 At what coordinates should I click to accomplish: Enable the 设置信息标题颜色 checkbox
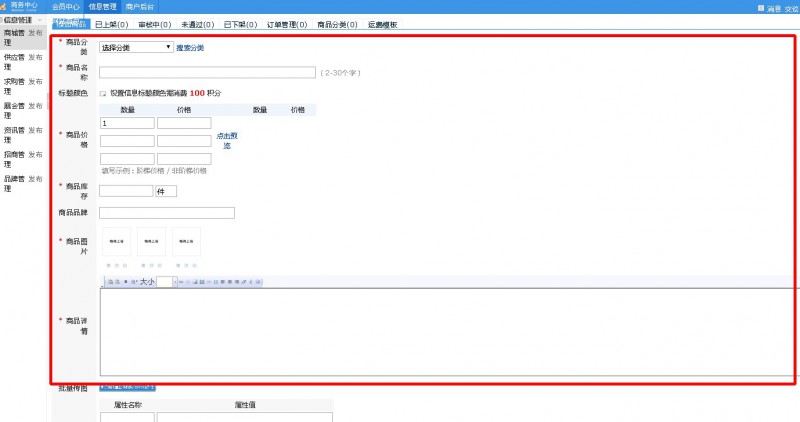(103, 93)
